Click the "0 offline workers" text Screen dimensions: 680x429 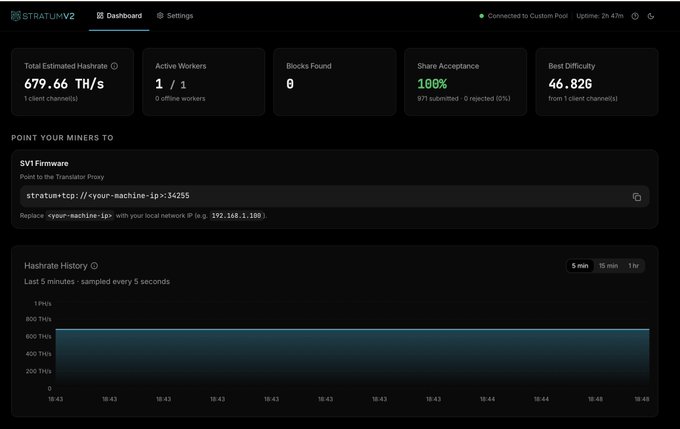(180, 98)
